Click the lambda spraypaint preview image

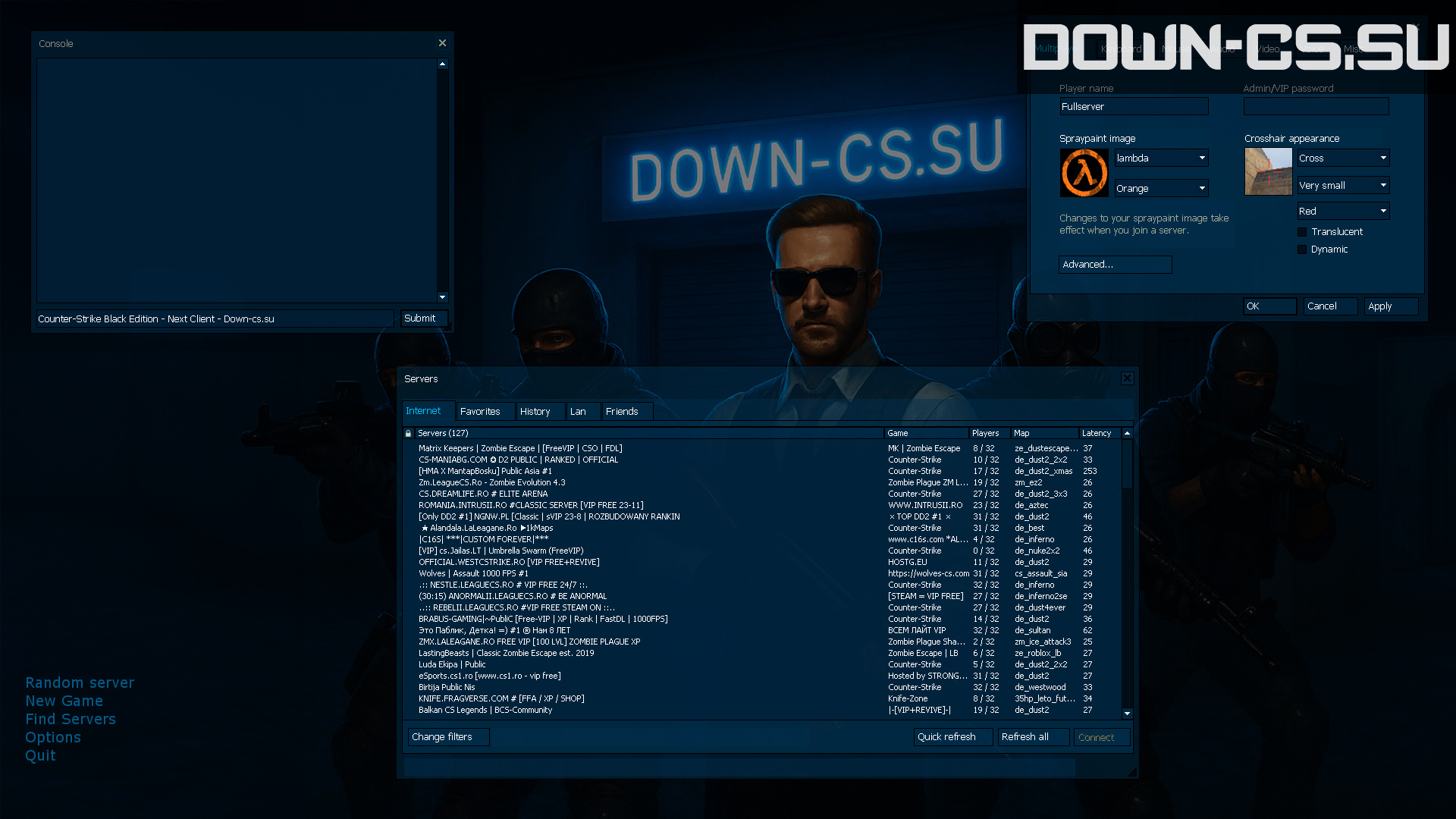pos(1084,173)
